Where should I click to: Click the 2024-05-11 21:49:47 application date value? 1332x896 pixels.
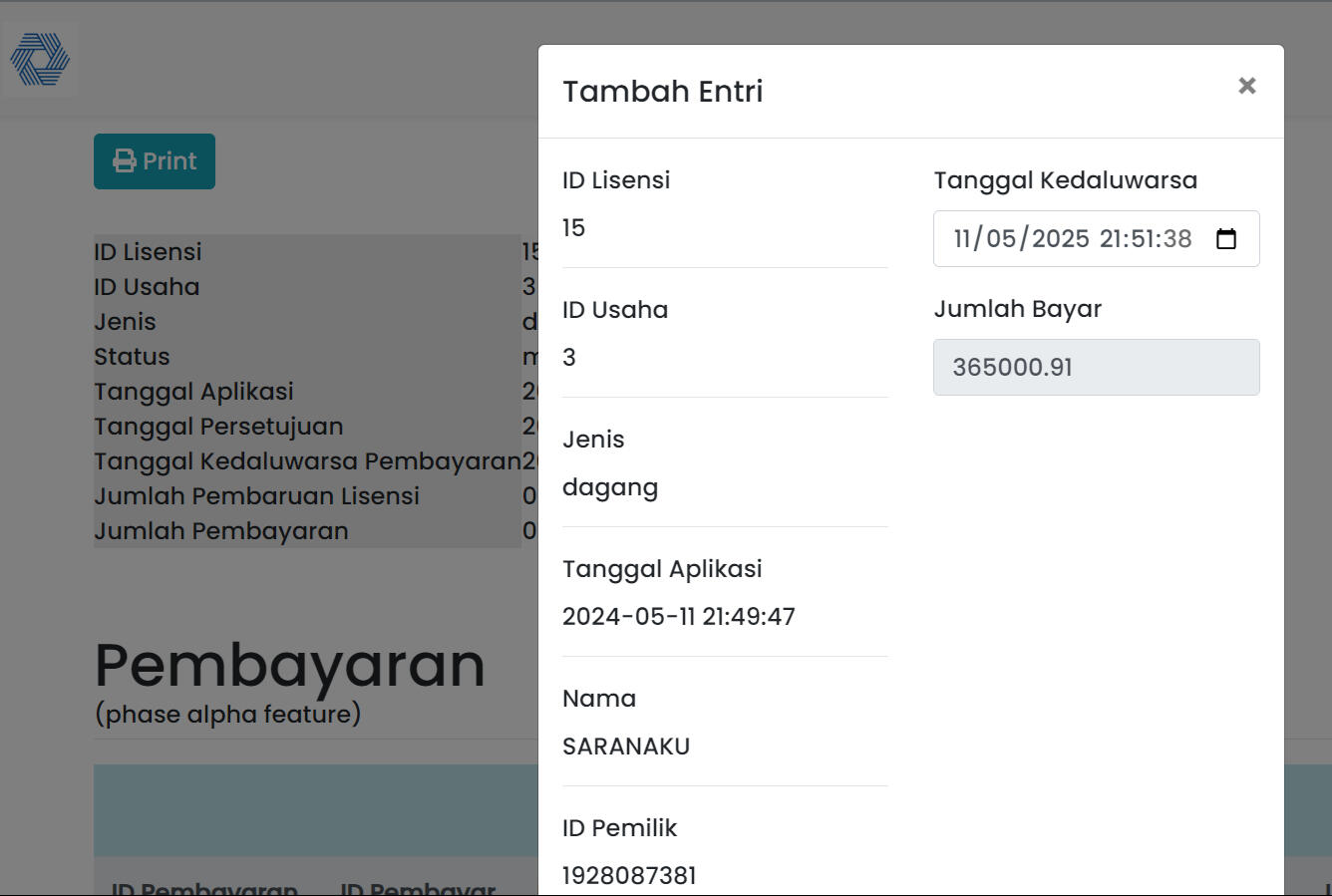click(x=678, y=617)
